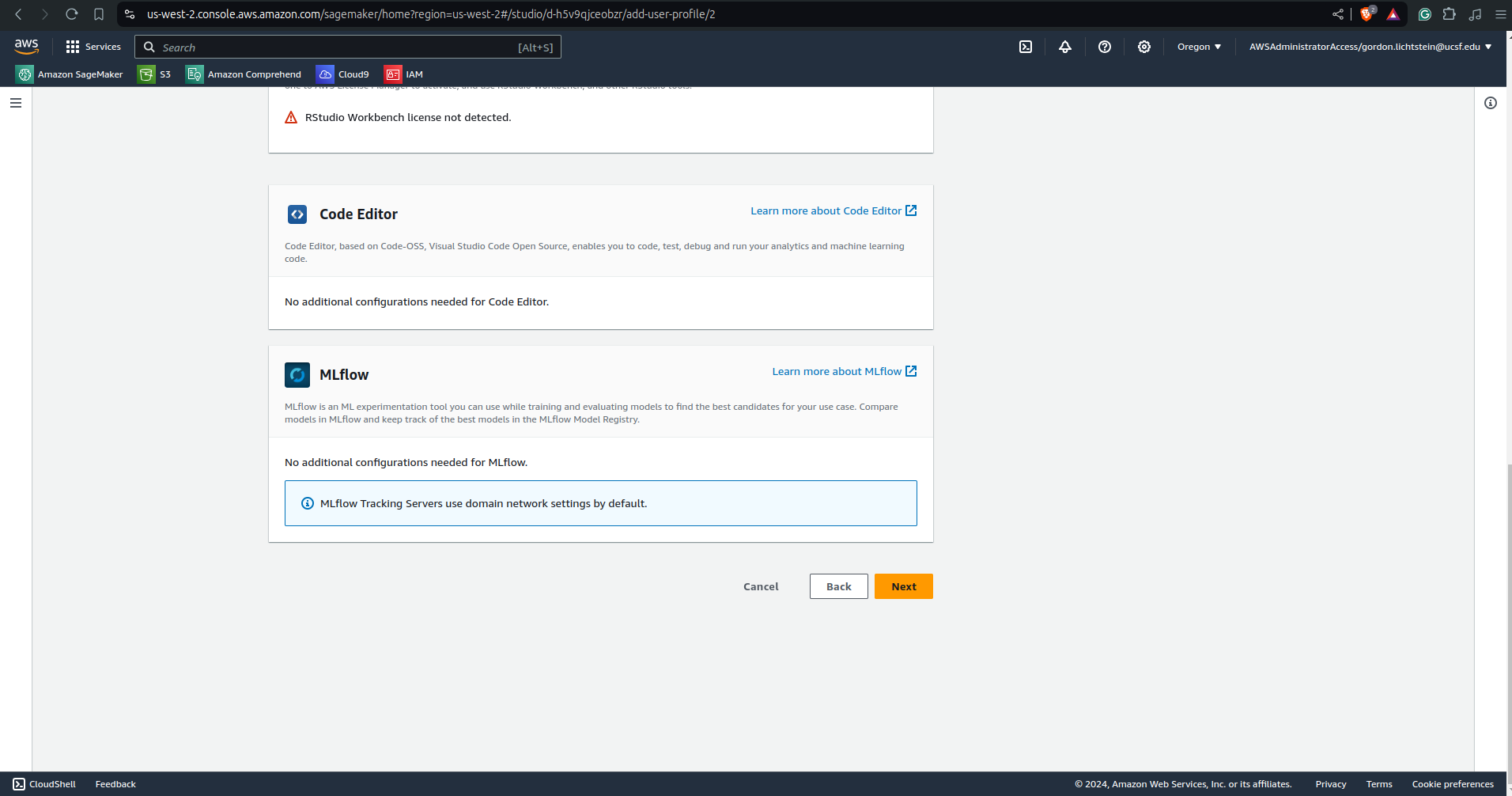
Task: Open the notifications bell
Action: point(1065,47)
